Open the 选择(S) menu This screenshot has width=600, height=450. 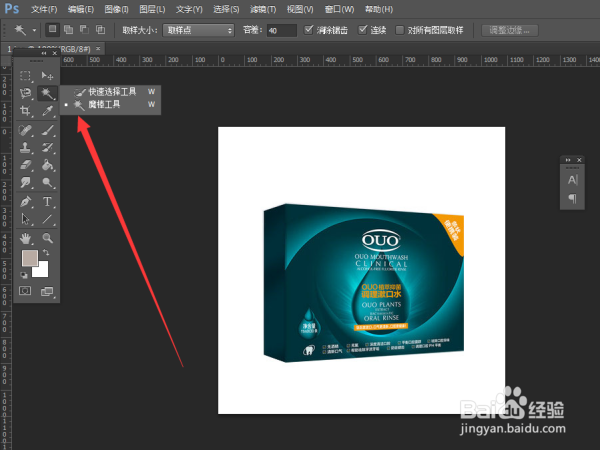(226, 9)
